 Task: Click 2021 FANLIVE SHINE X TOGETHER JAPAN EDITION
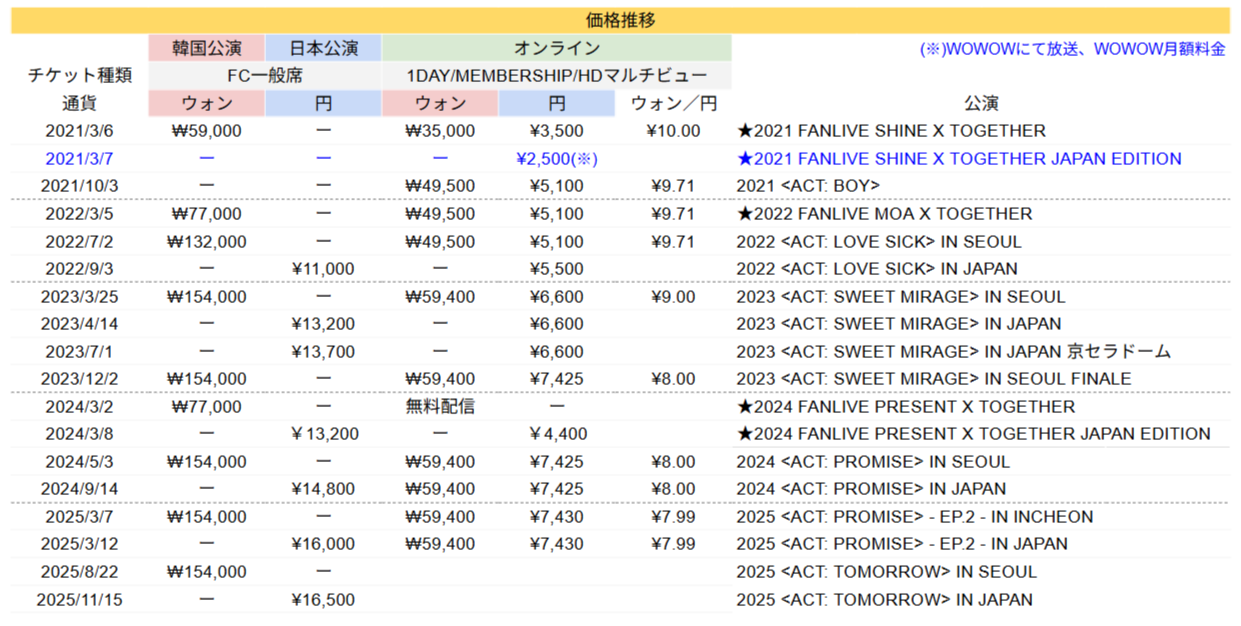[959, 158]
